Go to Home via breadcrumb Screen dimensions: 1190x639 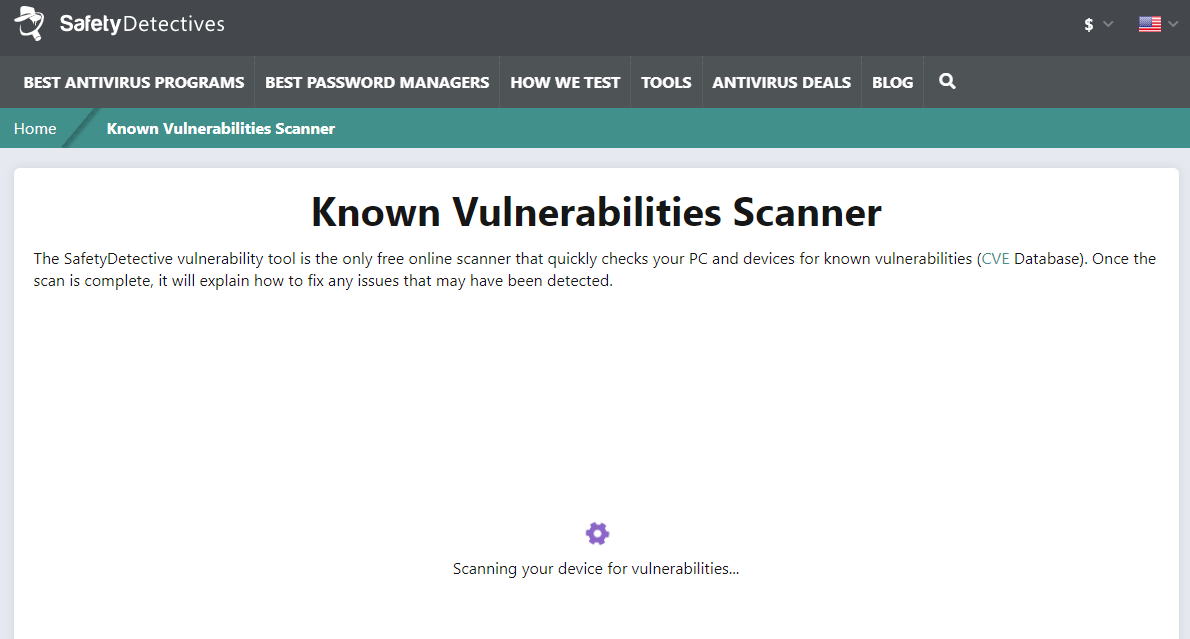(x=35, y=128)
